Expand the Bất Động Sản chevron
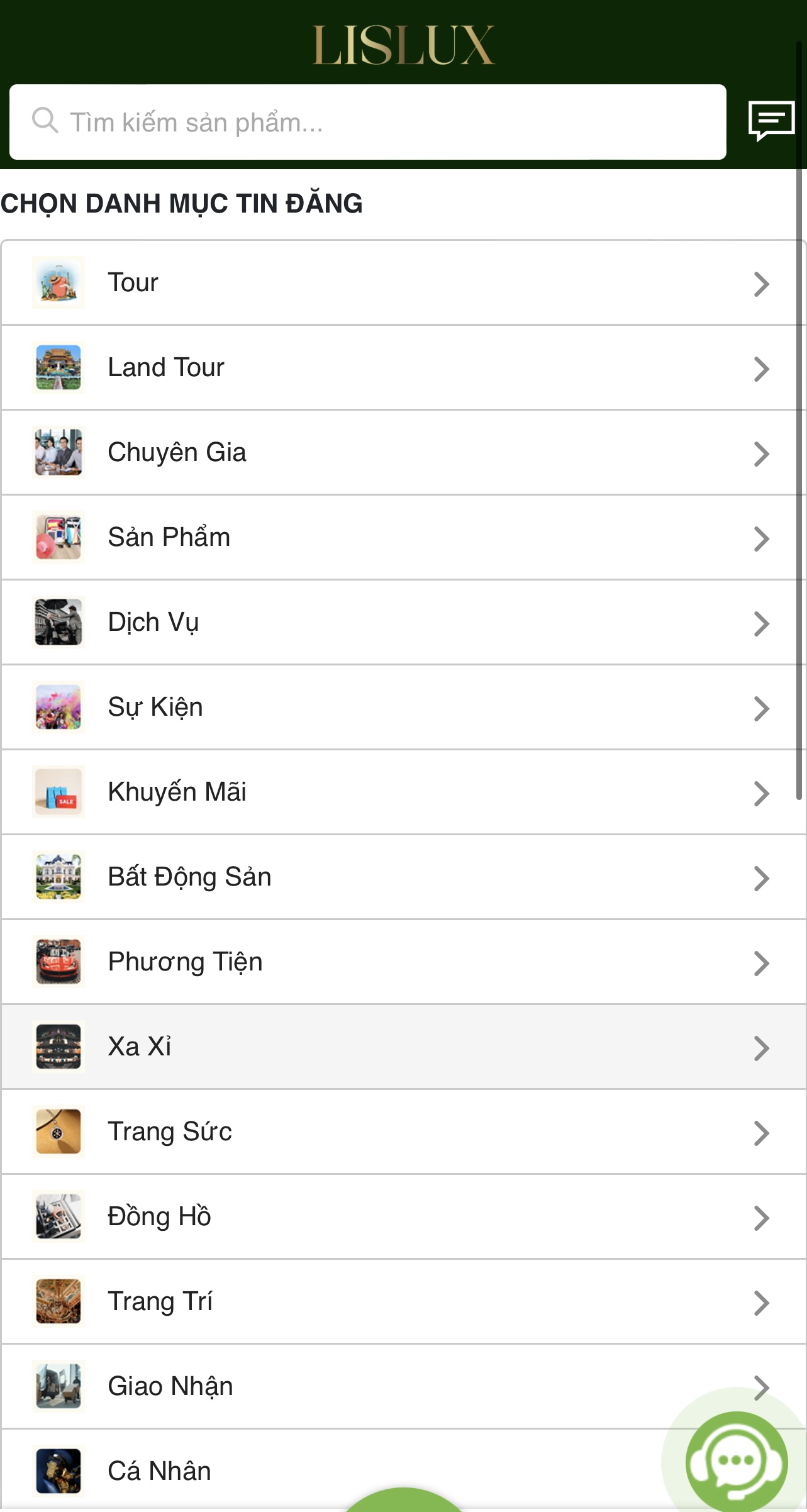The width and height of the screenshot is (807, 1512). (x=761, y=878)
